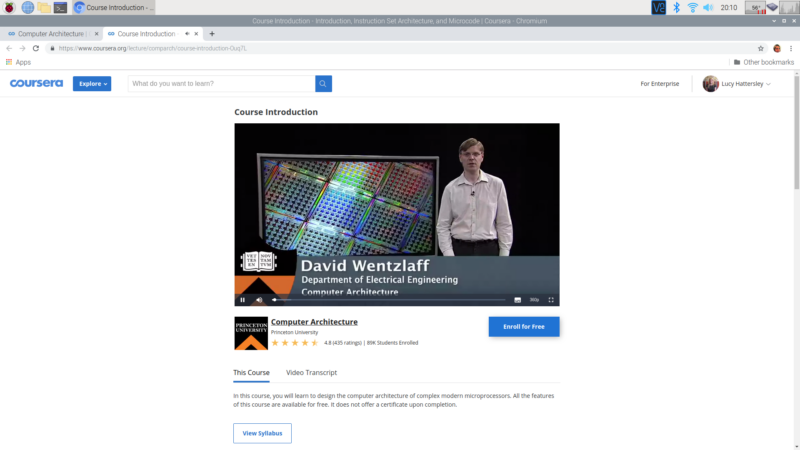
Task: Open the Raspberry Pi main menu
Action: 9,7
